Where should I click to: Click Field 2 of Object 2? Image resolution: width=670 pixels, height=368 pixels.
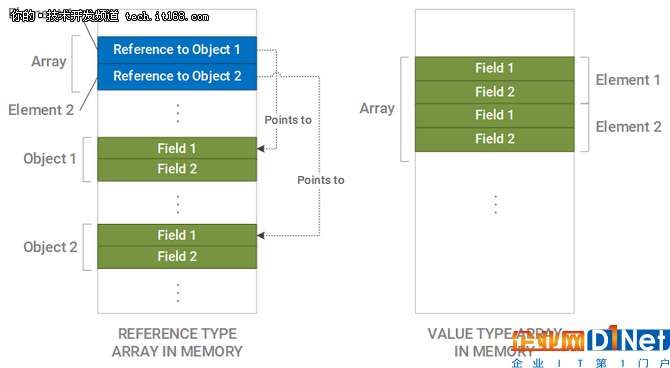coord(177,257)
